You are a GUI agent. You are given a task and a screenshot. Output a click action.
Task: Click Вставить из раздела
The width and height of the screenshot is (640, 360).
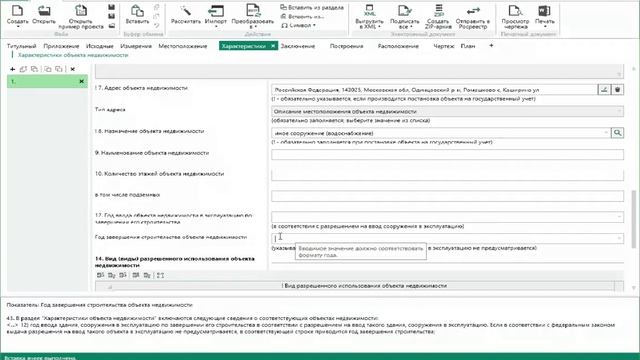pyautogui.click(x=312, y=7)
